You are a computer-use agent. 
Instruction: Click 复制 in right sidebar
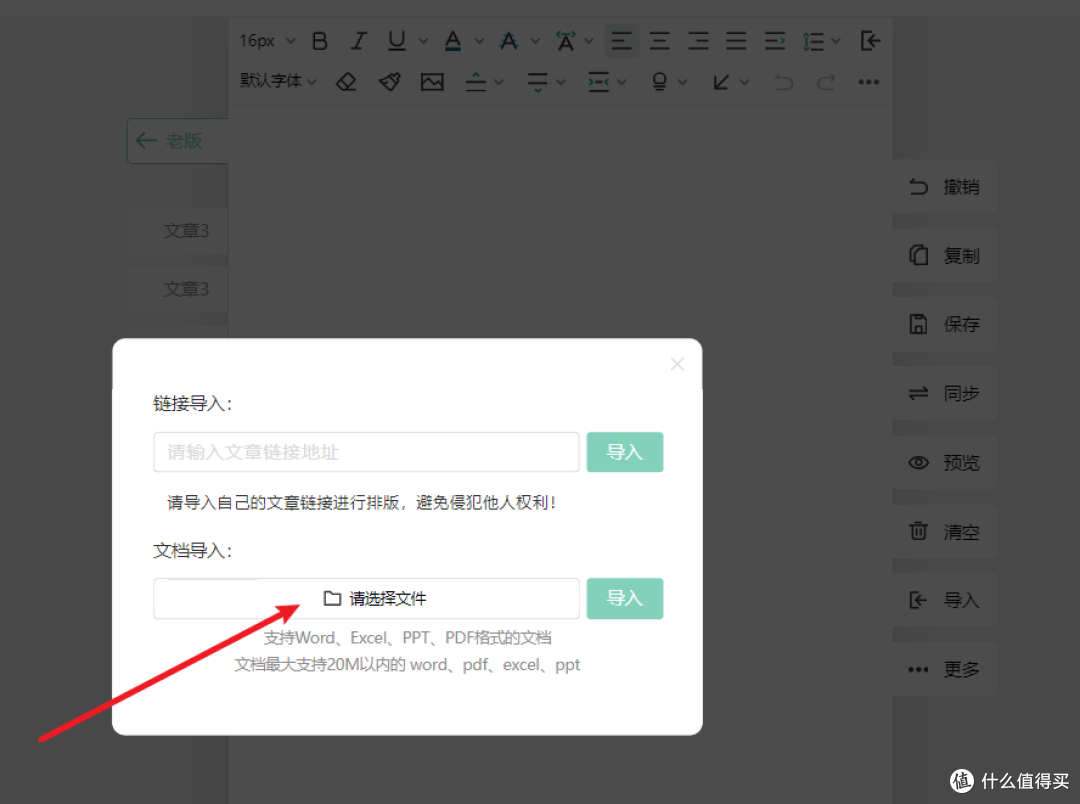[944, 256]
